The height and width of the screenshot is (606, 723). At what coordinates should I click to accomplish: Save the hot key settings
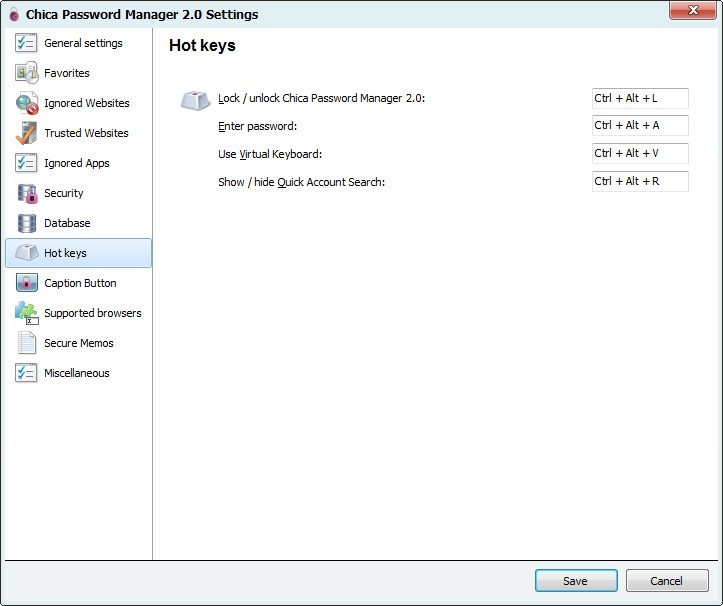[576, 581]
